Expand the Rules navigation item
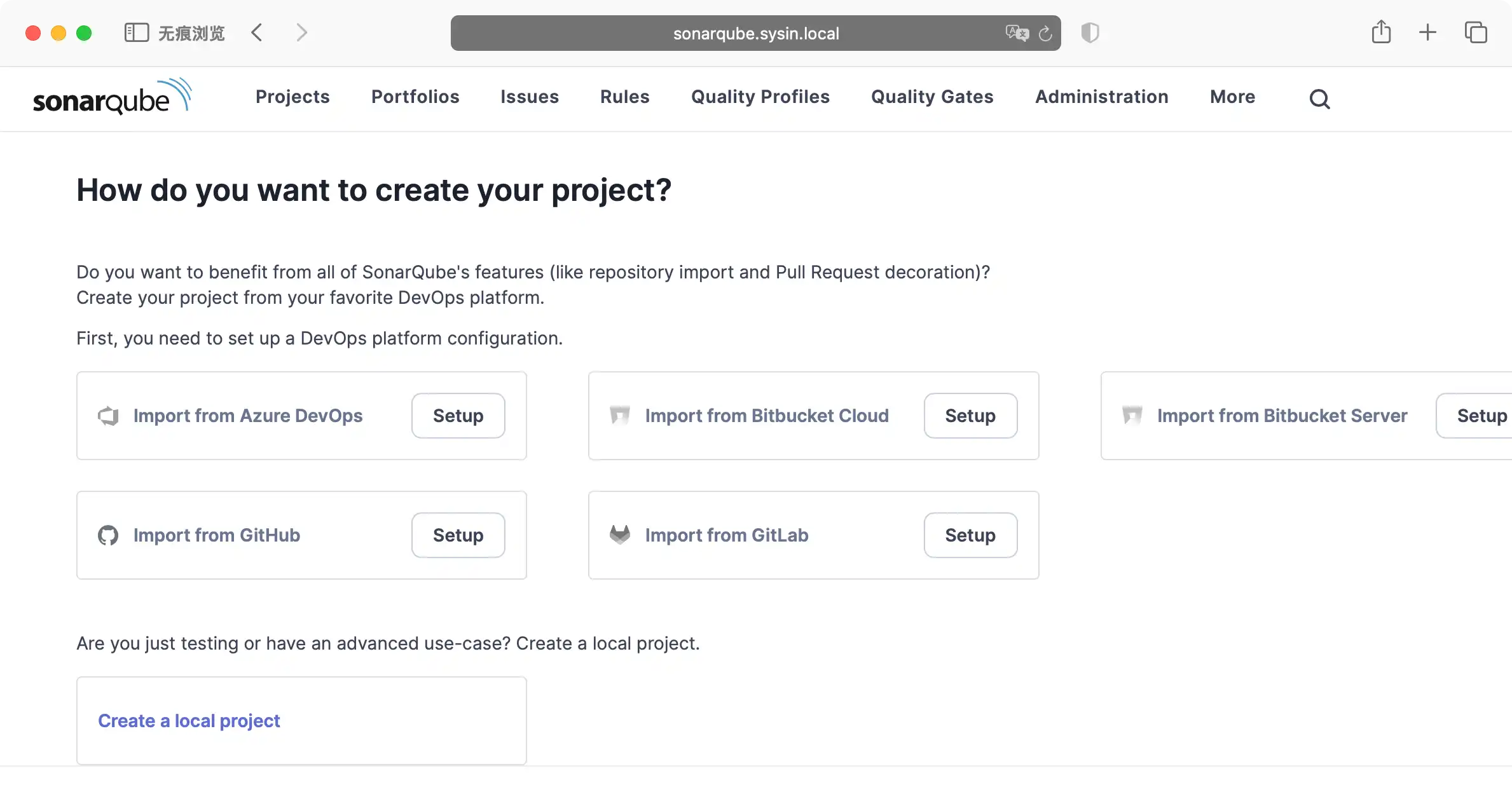Screen dimensions: 1512x792 (625, 96)
